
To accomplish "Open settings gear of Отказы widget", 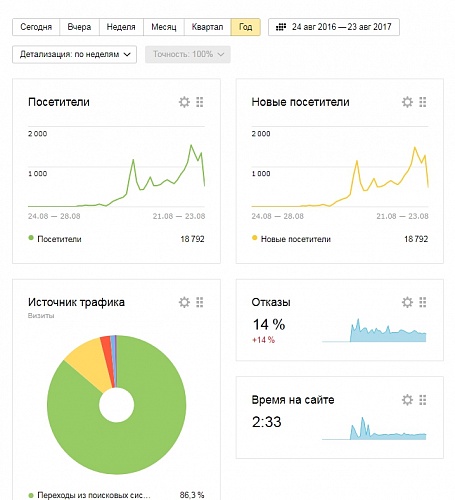I will tap(407, 302).
